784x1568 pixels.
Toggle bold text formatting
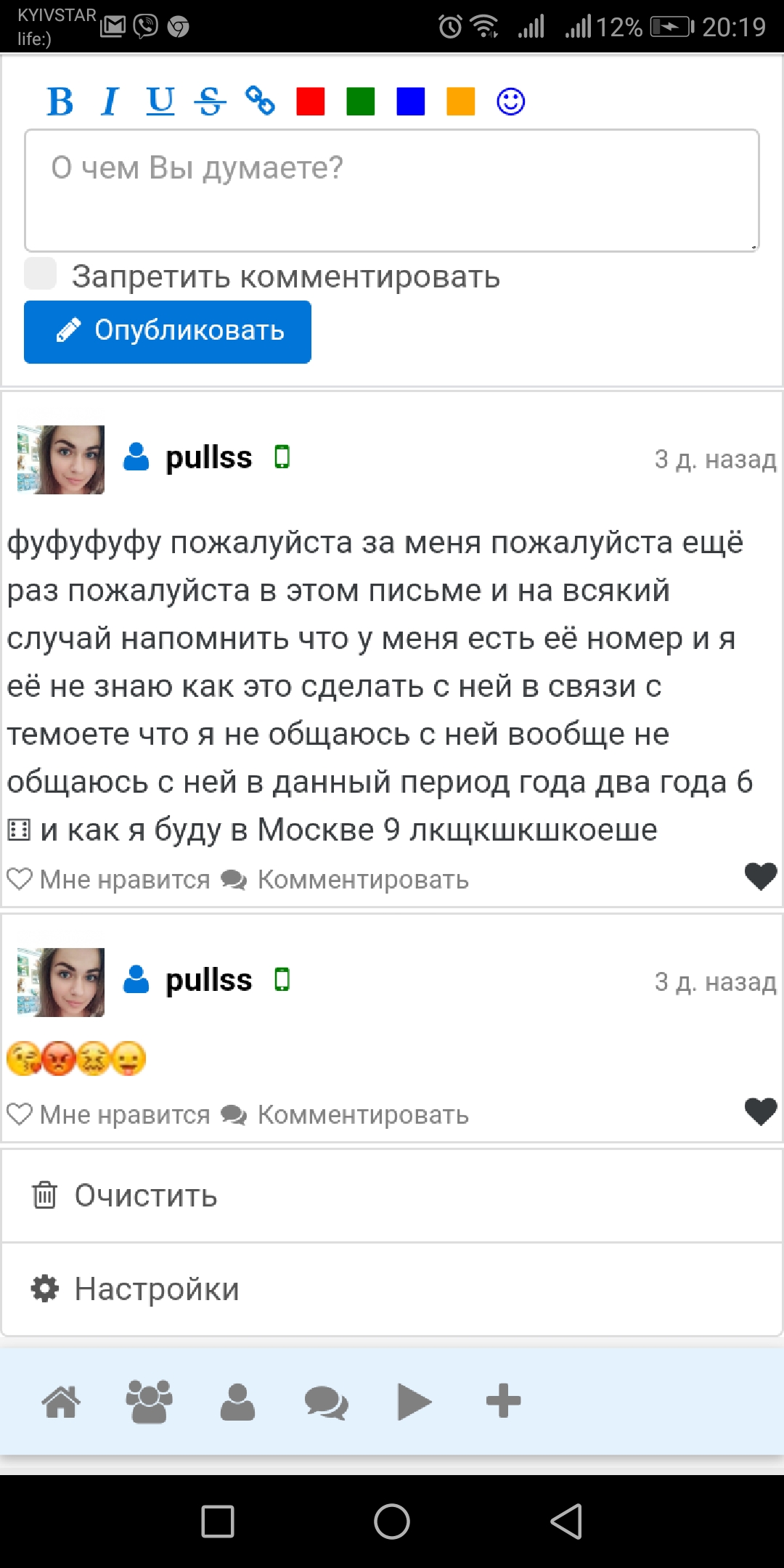pos(60,102)
